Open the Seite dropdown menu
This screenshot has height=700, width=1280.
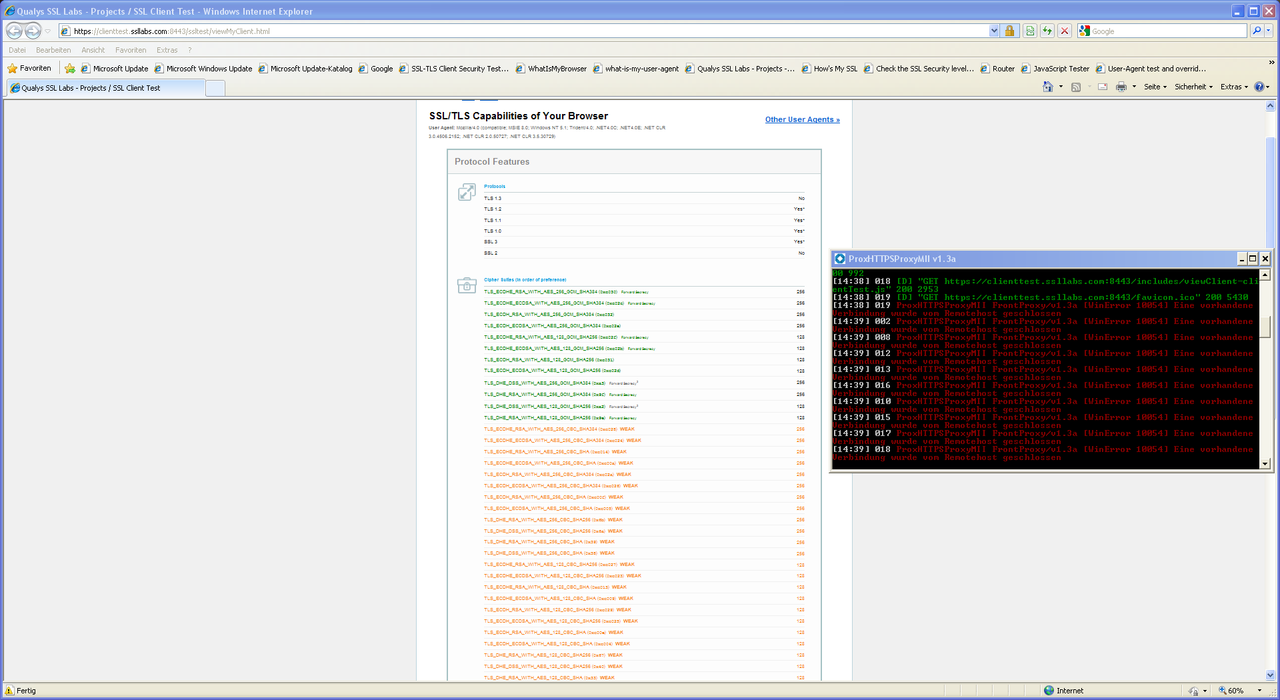click(x=1155, y=87)
